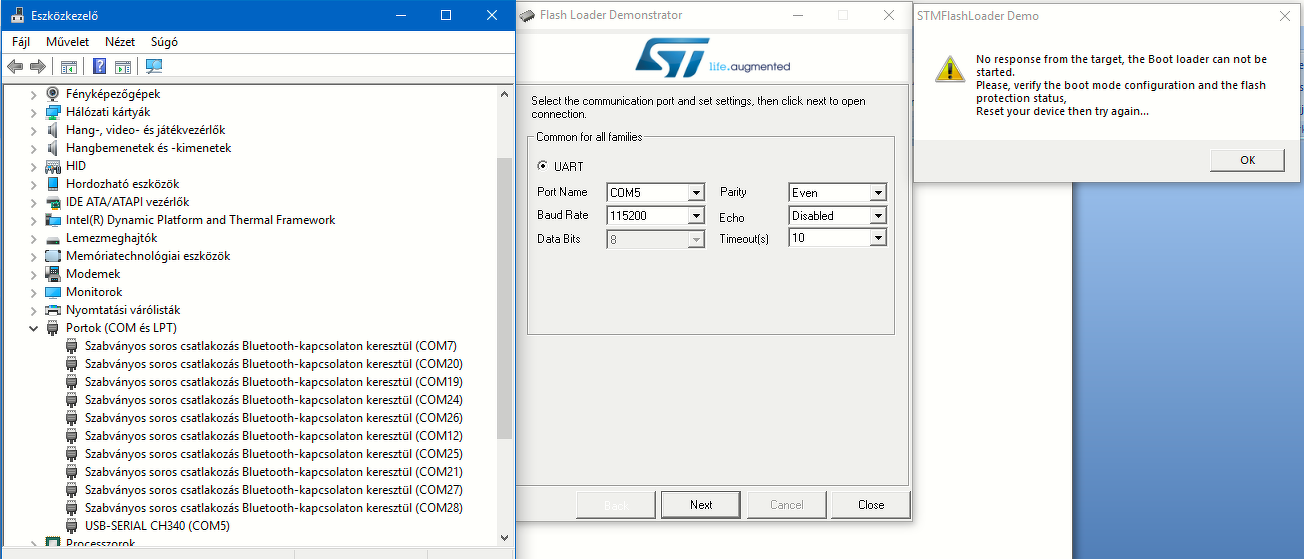Open the Súgó menu
This screenshot has height=559, width=1304.
(164, 42)
